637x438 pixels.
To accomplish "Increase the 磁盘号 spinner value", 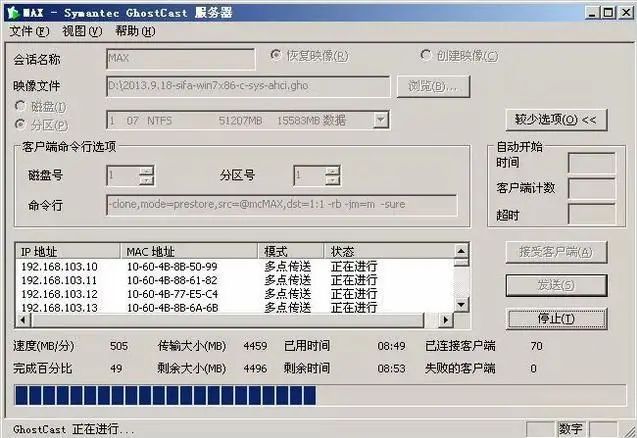I will (x=147, y=171).
